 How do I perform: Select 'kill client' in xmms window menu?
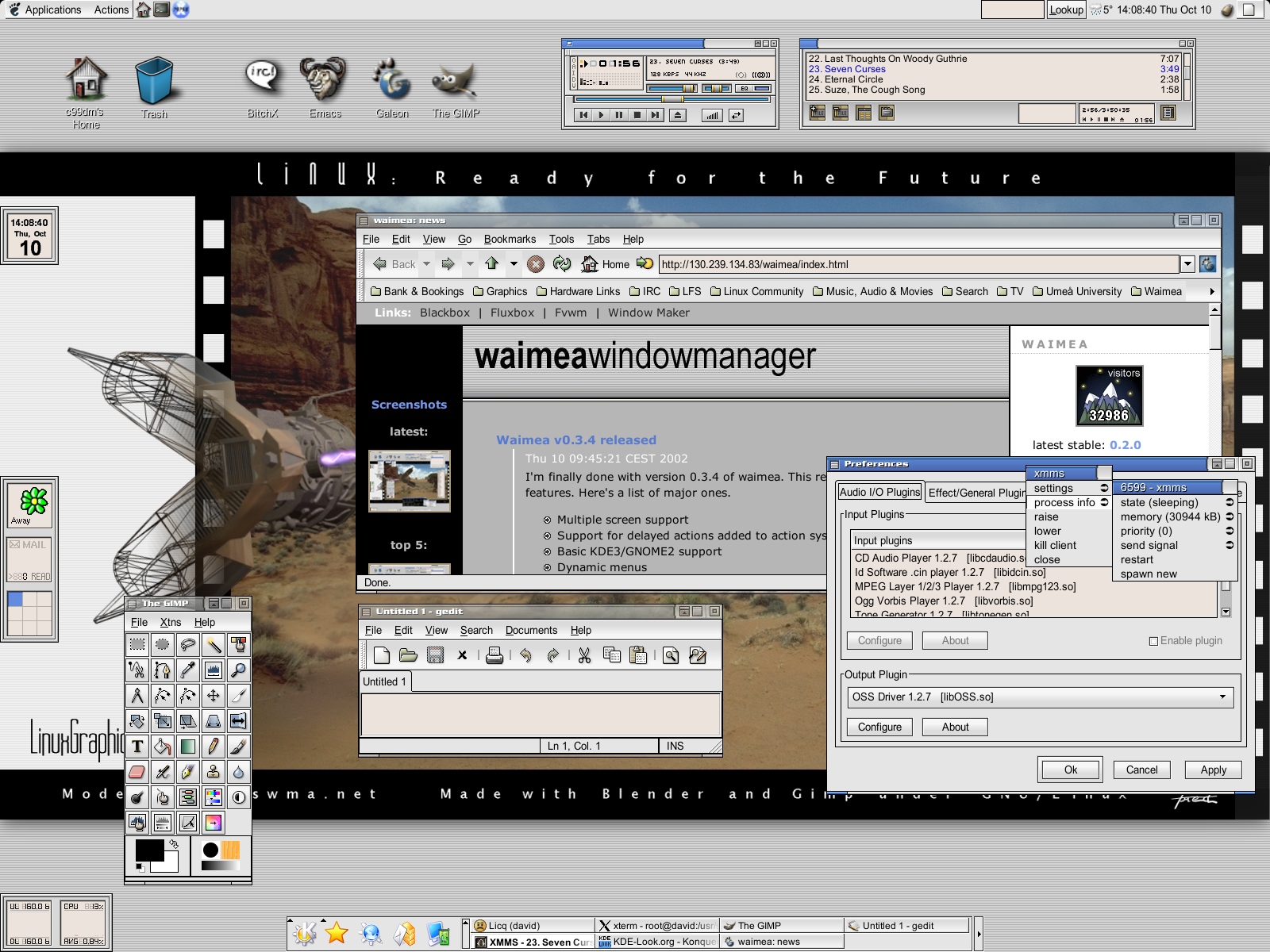1055,545
